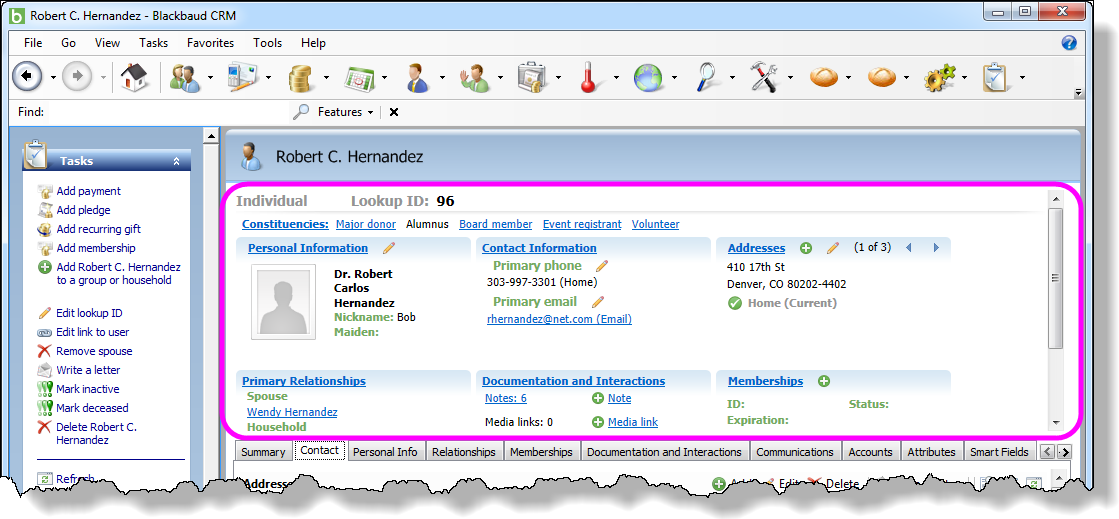This screenshot has width=1119, height=519.
Task: Open the Wendy Hernandez spouse link
Action: (292, 412)
